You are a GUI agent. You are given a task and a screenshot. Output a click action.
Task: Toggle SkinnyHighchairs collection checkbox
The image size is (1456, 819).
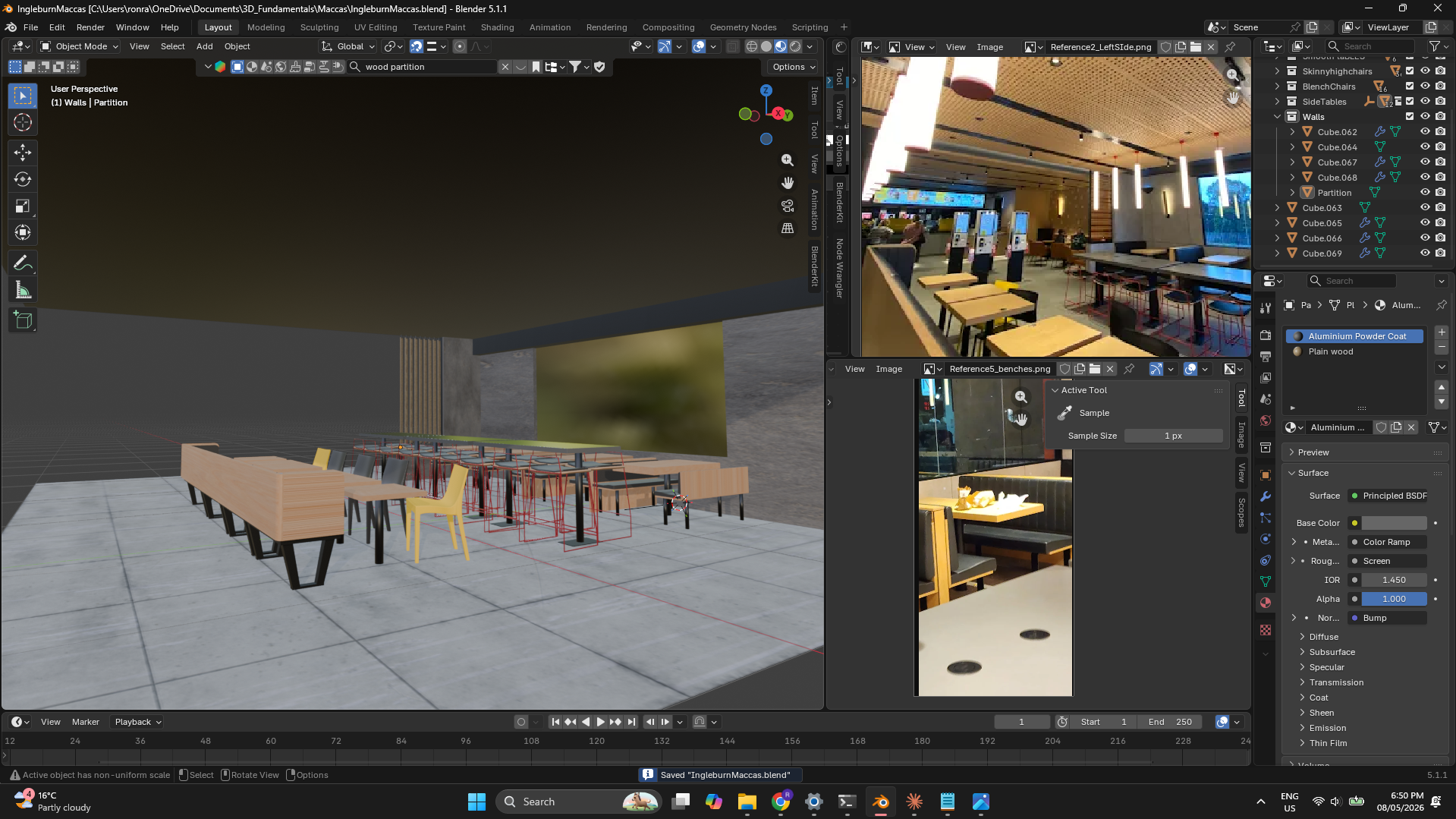[1410, 71]
